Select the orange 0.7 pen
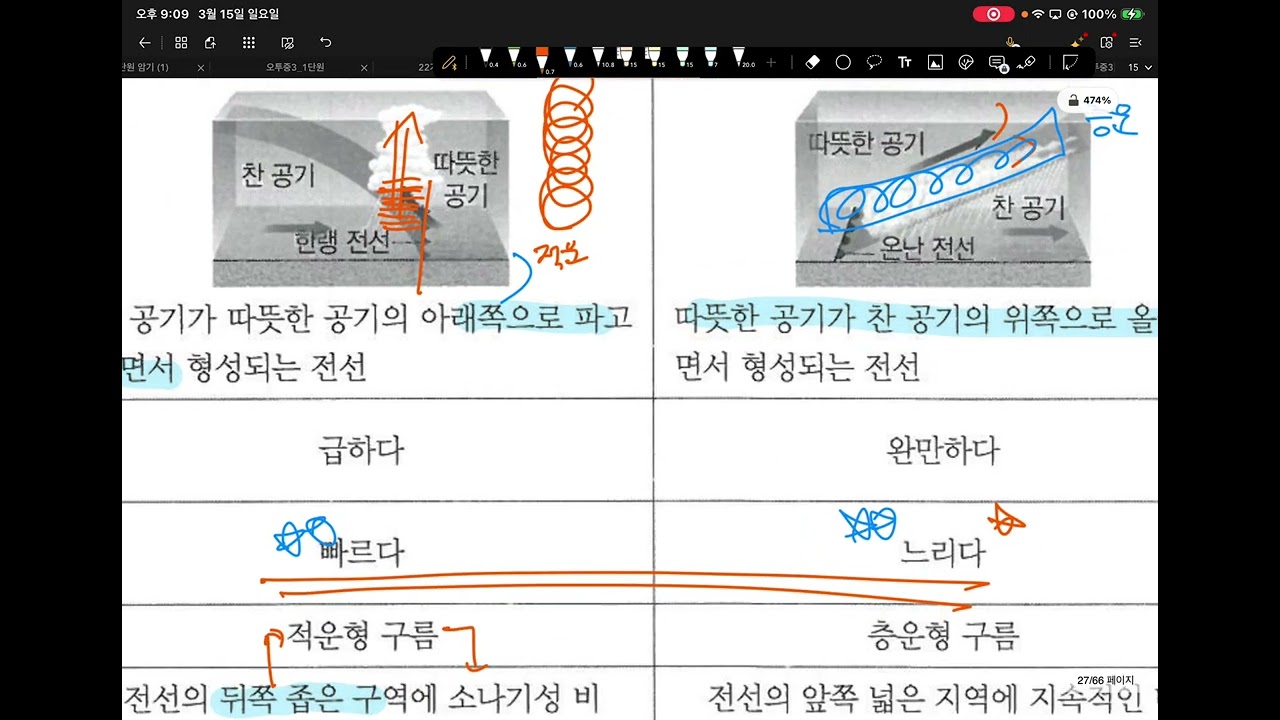Screen dimensions: 1280x720 point(542,60)
